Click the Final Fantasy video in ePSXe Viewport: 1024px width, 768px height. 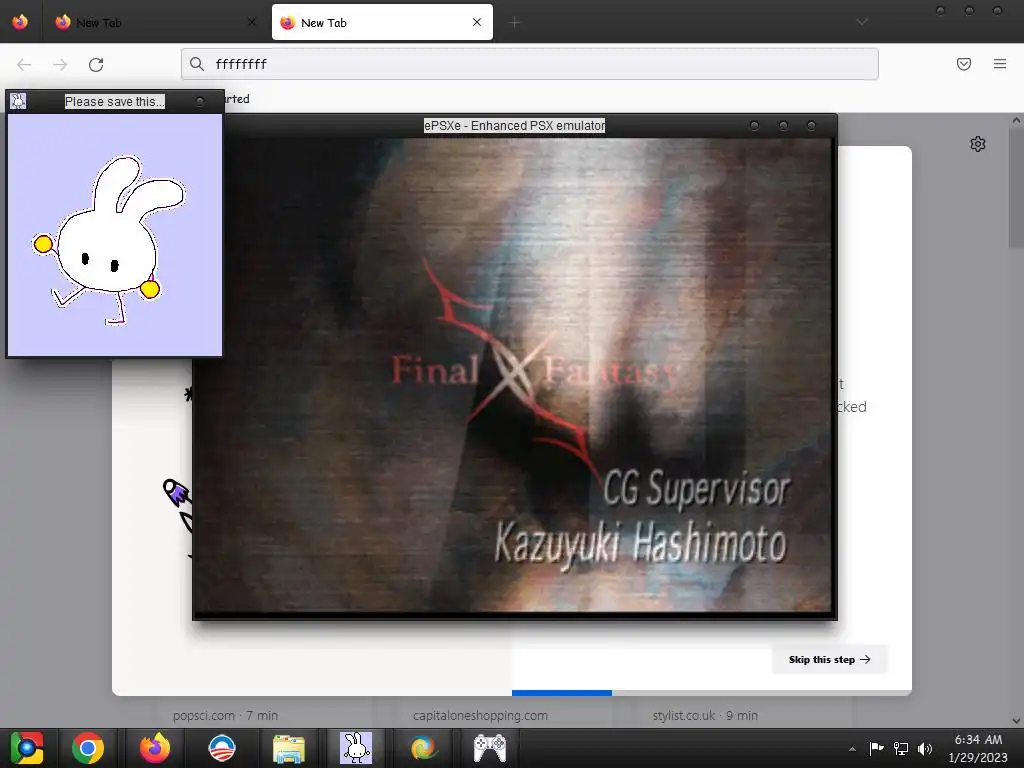click(515, 376)
